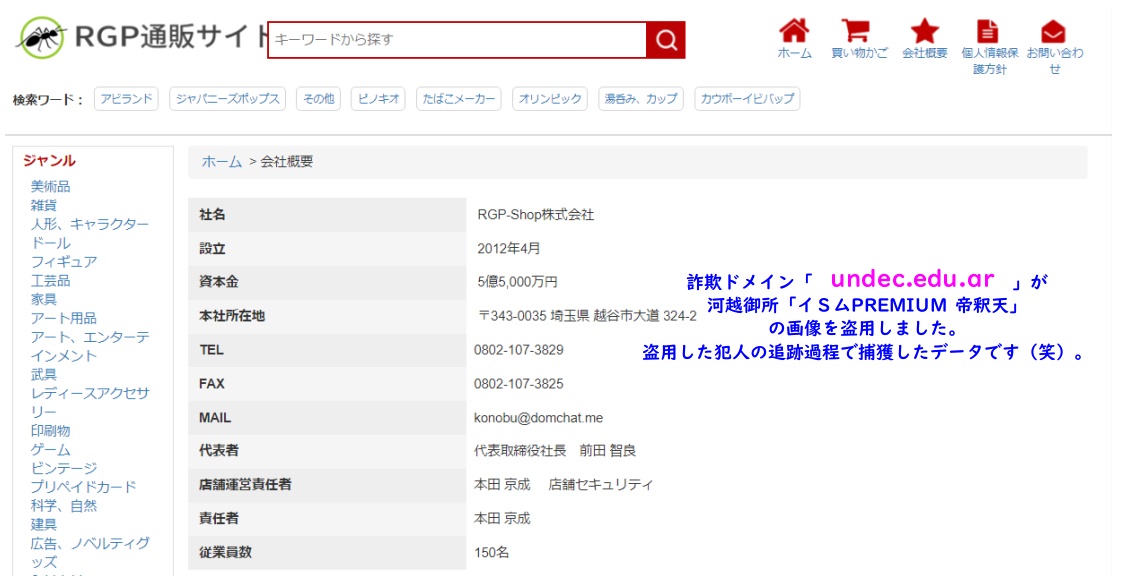1123x582 pixels.
Task: Select the ピノキオ search tag
Action: pyautogui.click(x=378, y=99)
